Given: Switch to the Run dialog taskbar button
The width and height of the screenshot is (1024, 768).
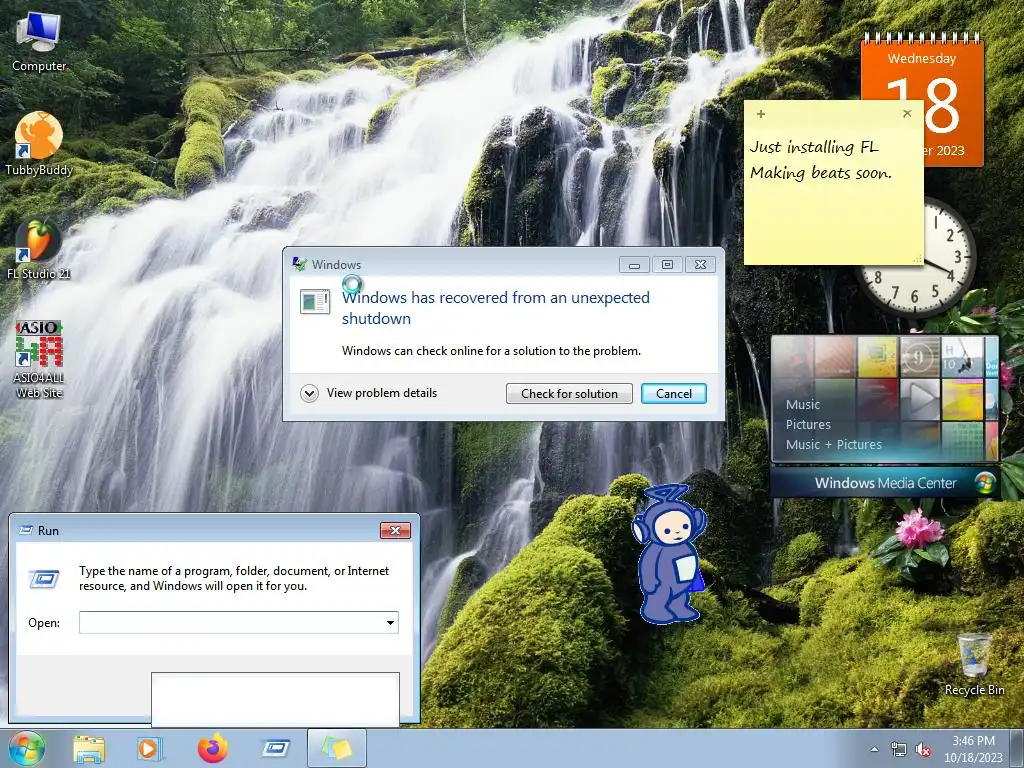Looking at the screenshot, I should pos(275,748).
